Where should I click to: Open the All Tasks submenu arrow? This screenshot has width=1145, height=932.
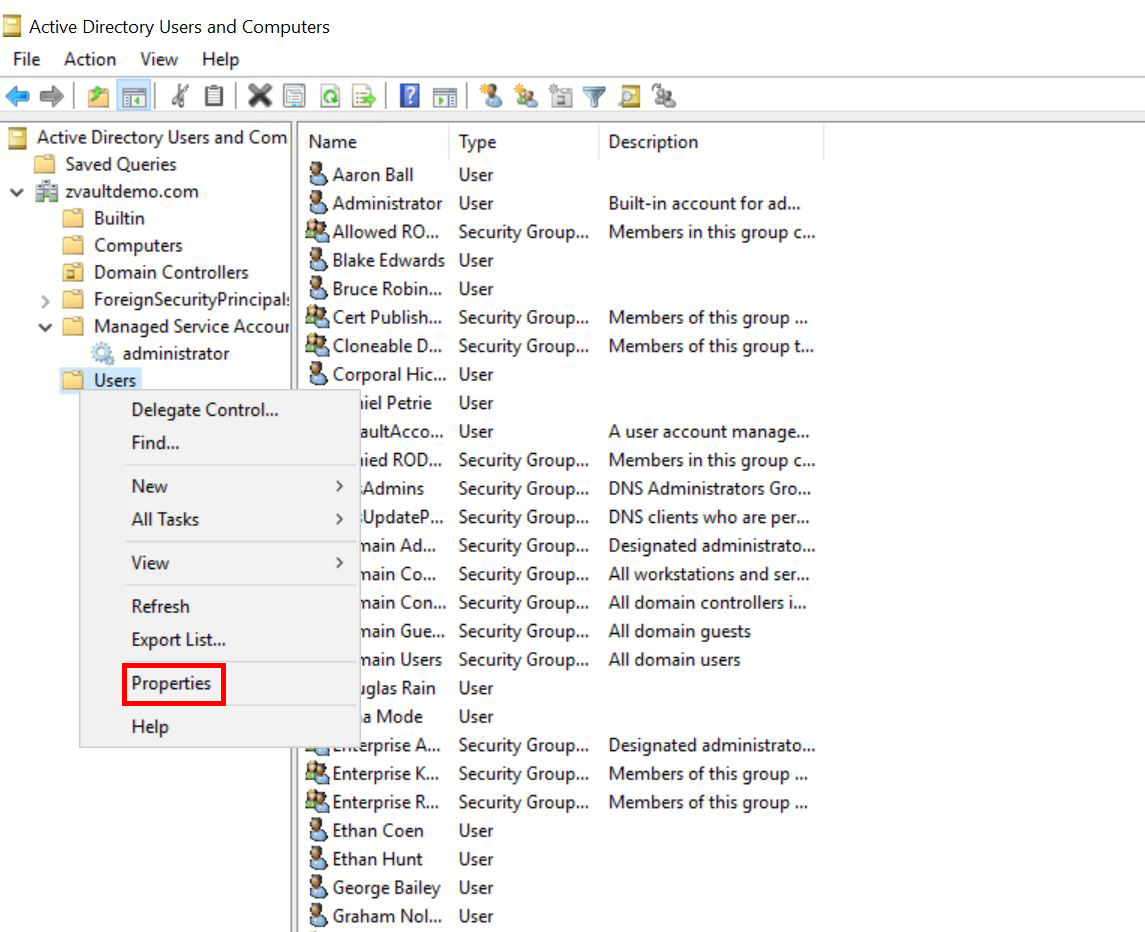[339, 519]
